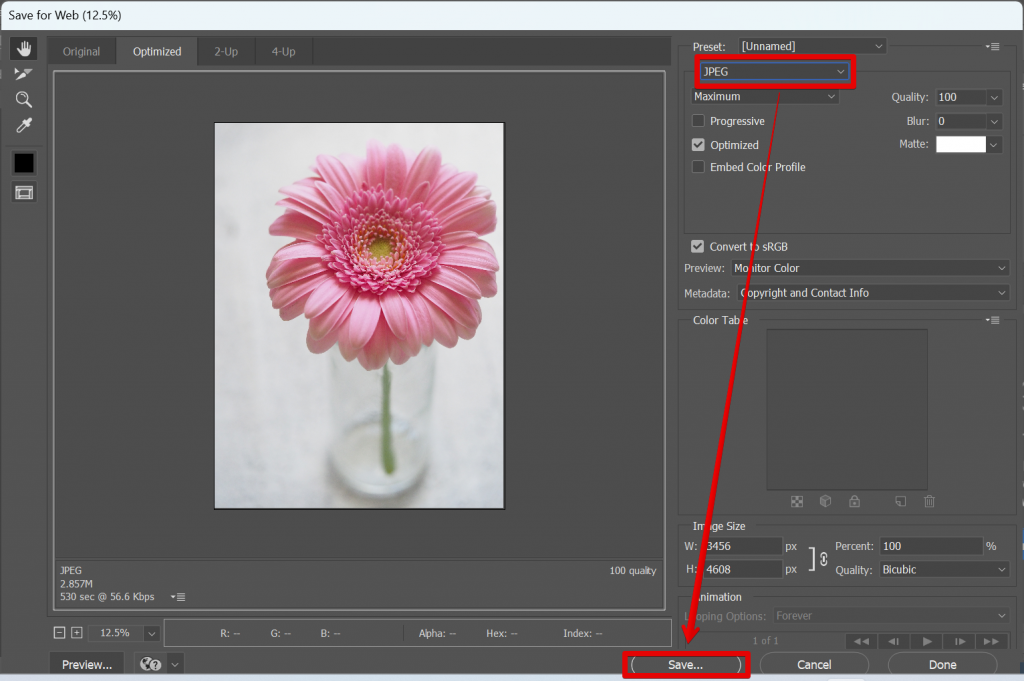This screenshot has height=681, width=1024.
Task: Open the Maximum quality preset dropdown
Action: pos(764,96)
